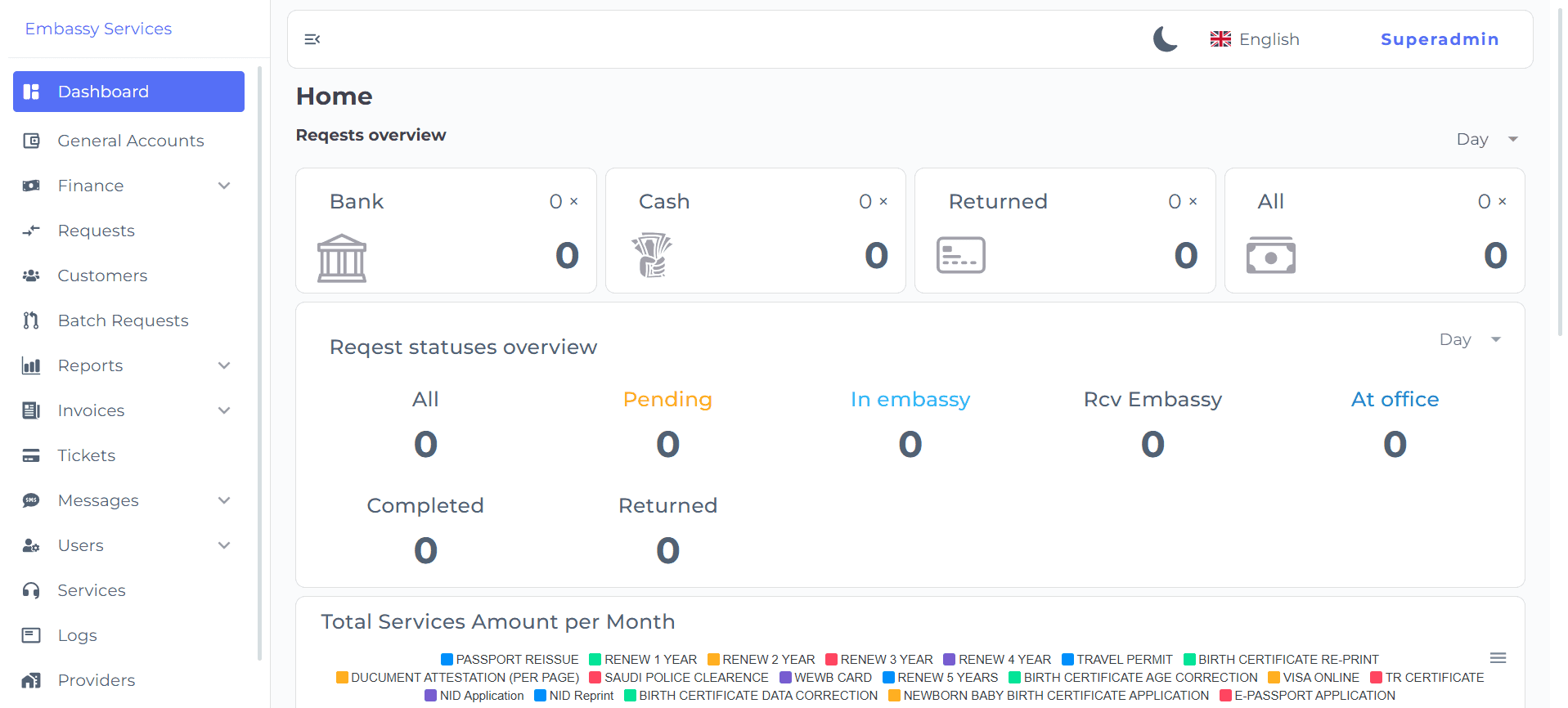Click the bank building icon in Bank card
Screen dimensions: 1568x708
[x=342, y=258]
